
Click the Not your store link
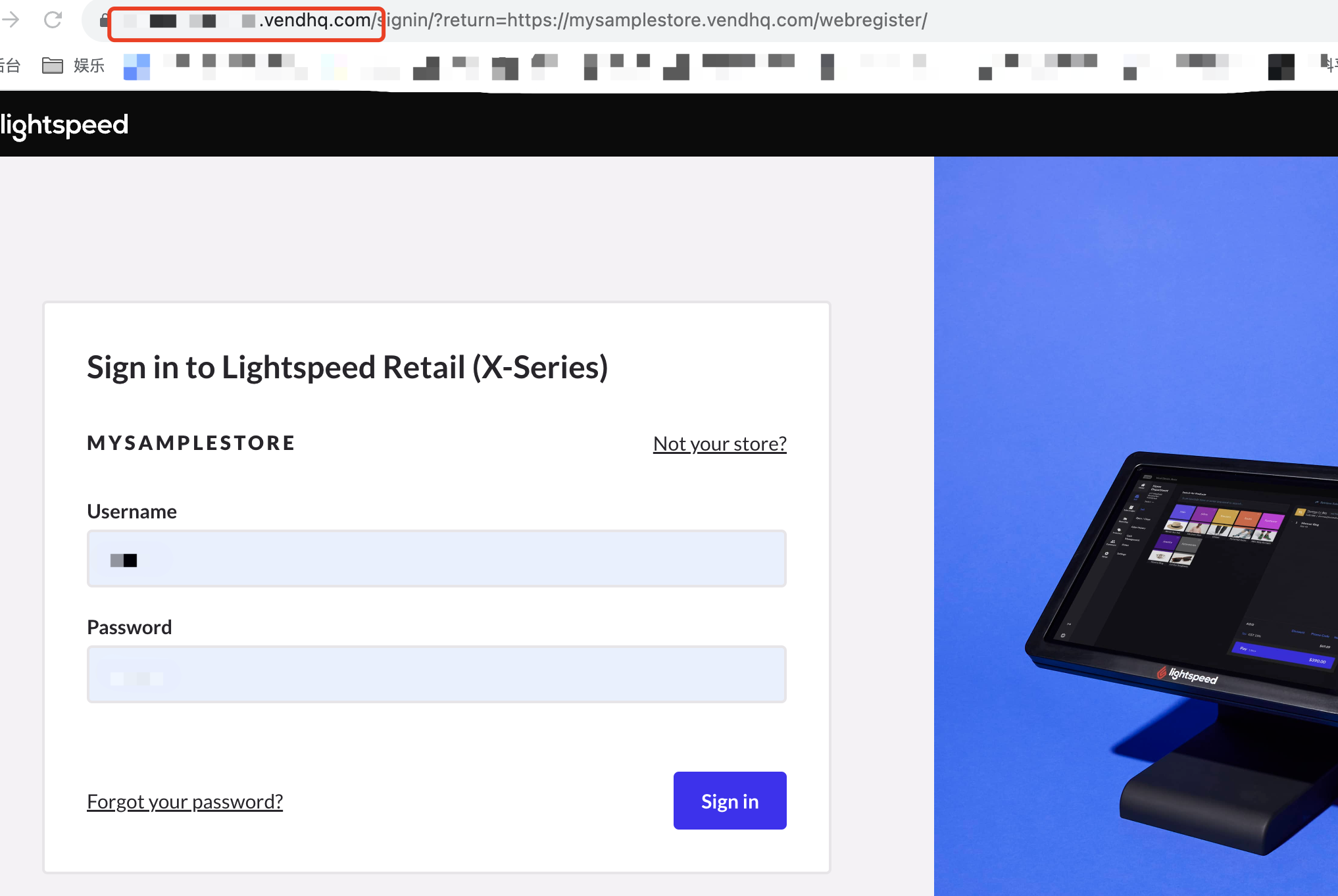tap(720, 444)
